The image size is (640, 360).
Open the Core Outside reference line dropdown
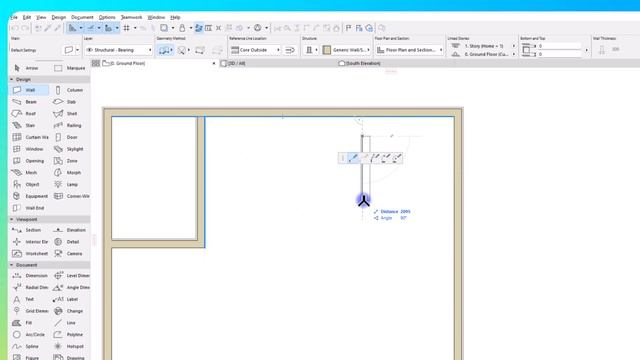(x=256, y=50)
